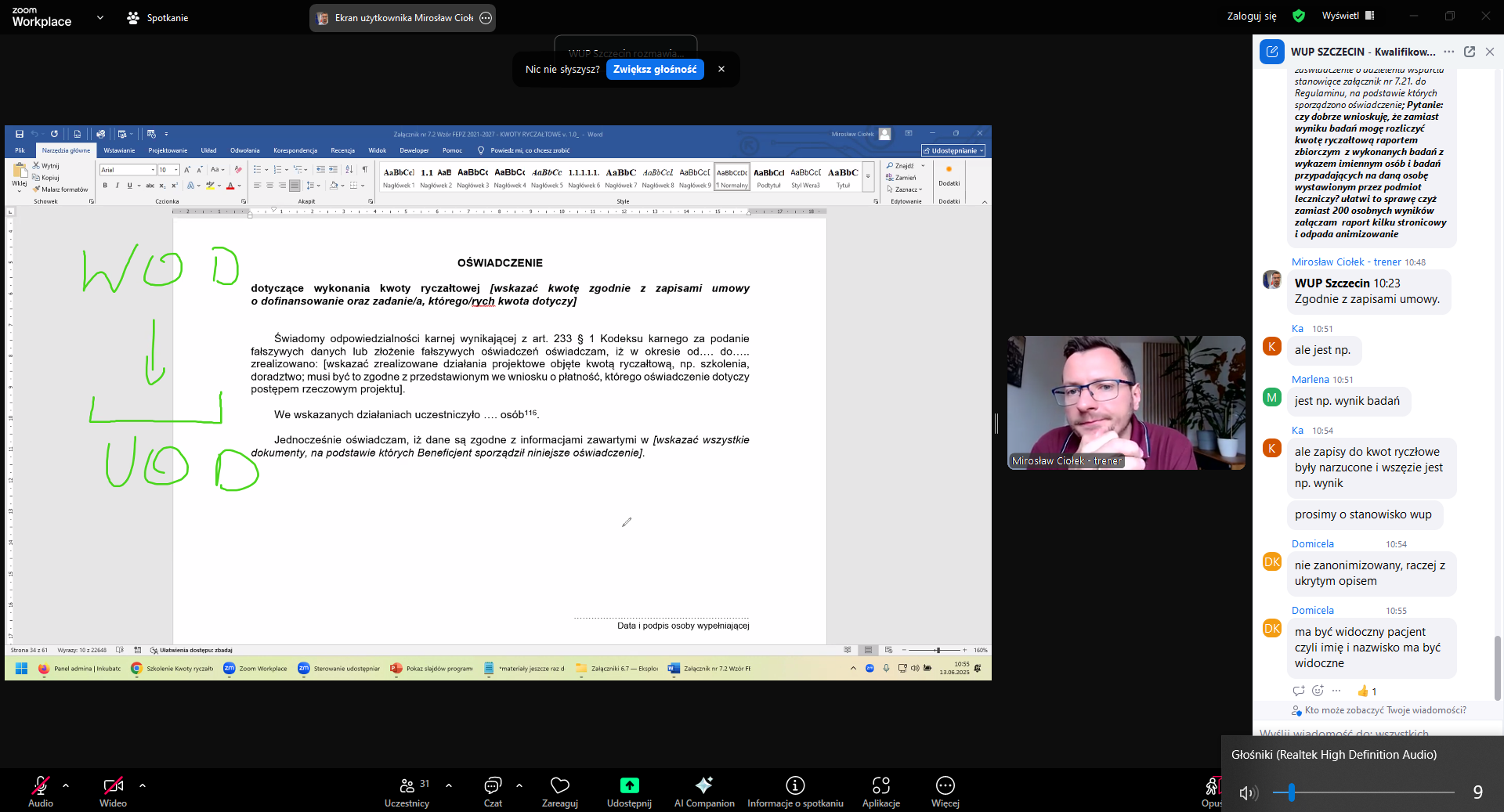Click Zaloguj się link
This screenshot has width=1504, height=812.
[1251, 16]
